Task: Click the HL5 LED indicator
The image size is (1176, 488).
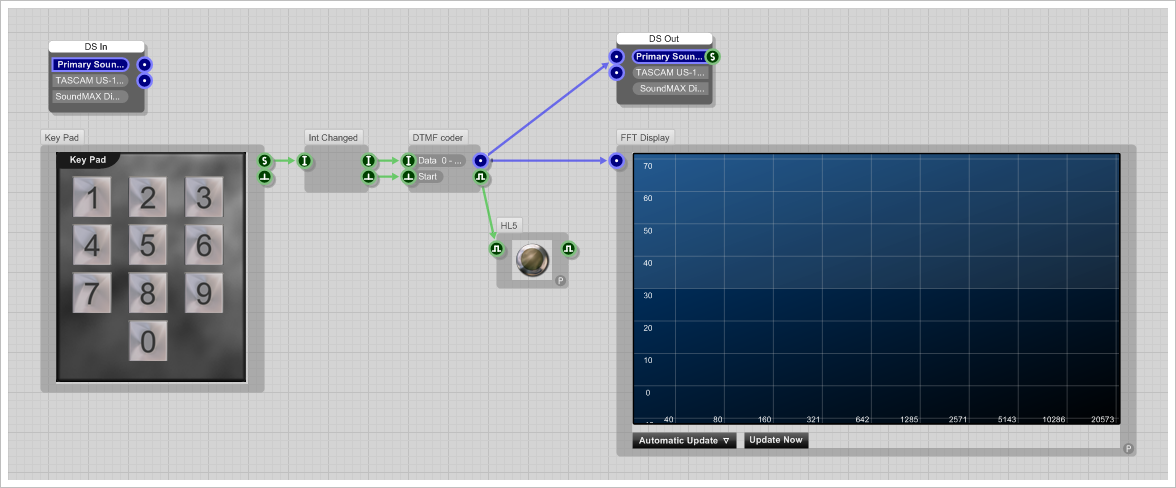Action: (x=532, y=260)
